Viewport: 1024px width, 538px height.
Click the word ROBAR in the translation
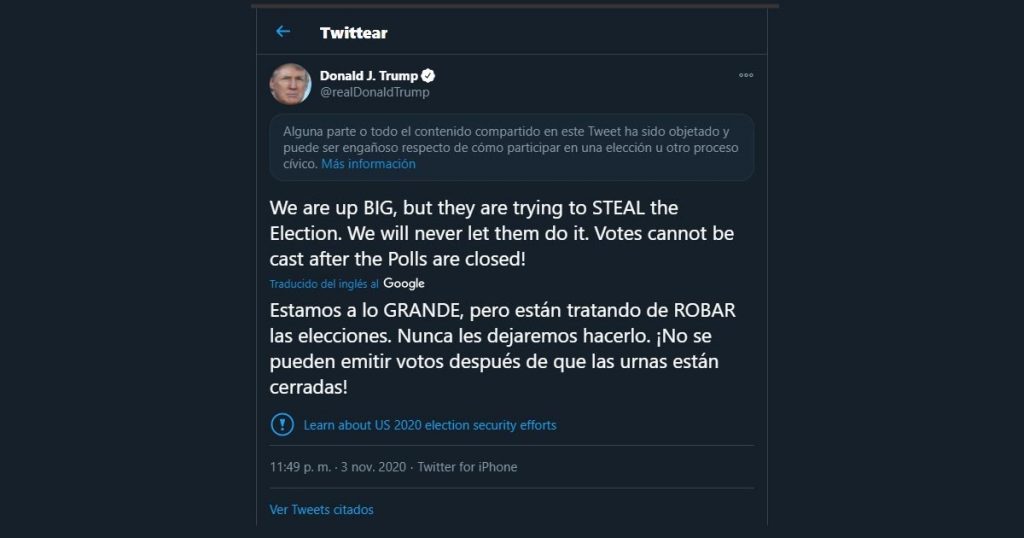tap(701, 309)
